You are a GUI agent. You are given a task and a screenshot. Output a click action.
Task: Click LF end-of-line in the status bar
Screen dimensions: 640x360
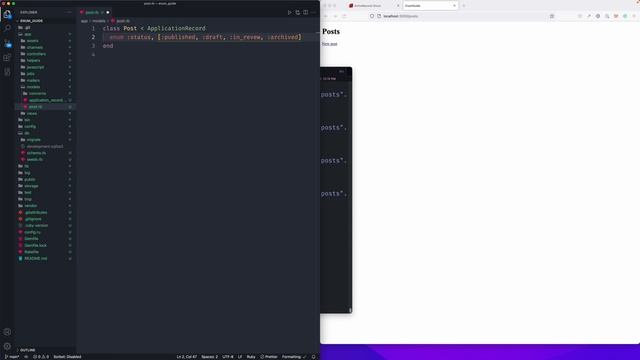coord(240,357)
